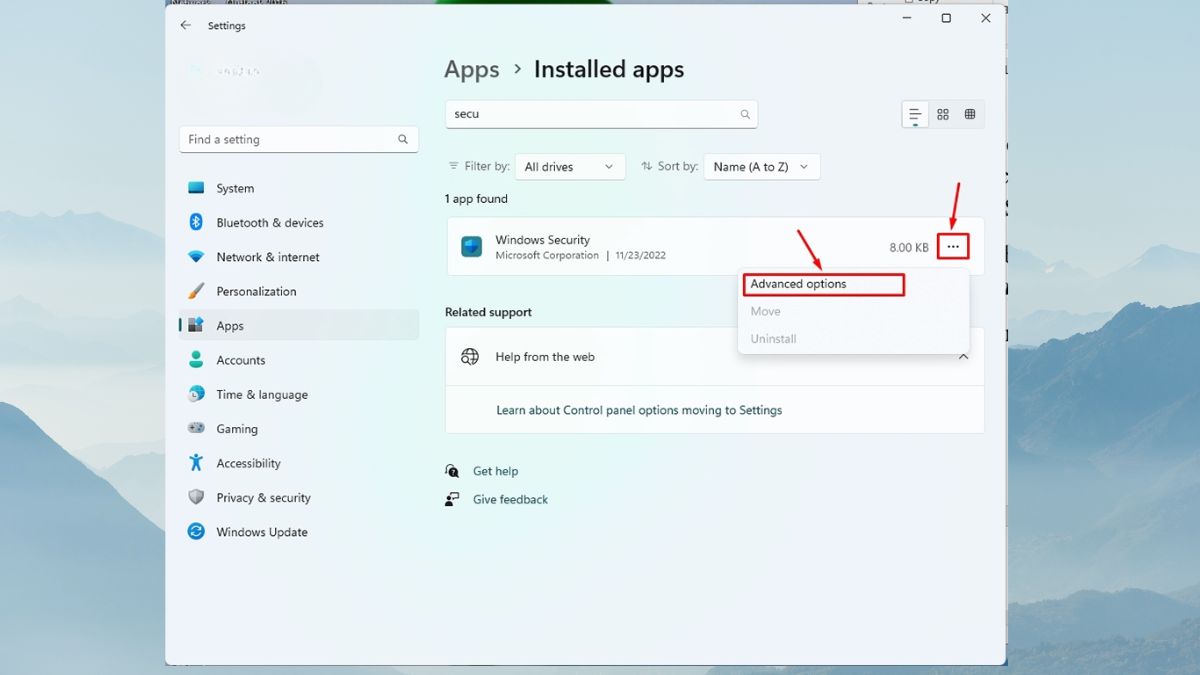Open Learn about Control panel options link
The image size is (1200, 675).
(639, 410)
